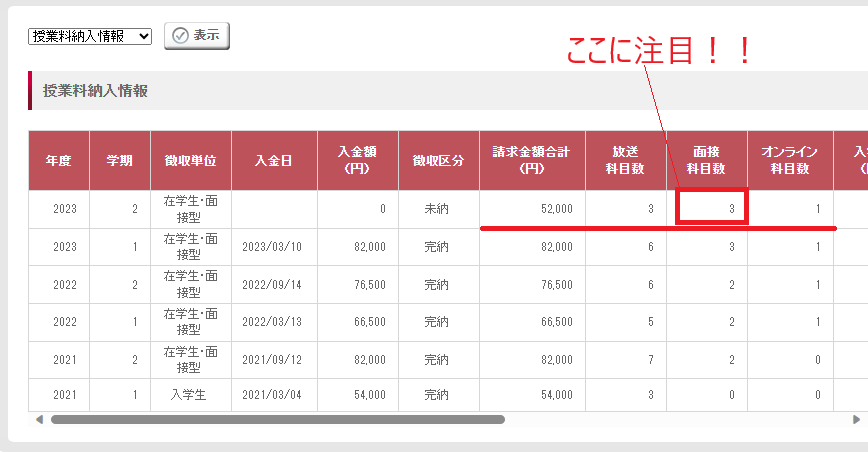The height and width of the screenshot is (452, 868).
Task: Click 在学生・面接型 in the 未納 row
Action: [x=190, y=209]
